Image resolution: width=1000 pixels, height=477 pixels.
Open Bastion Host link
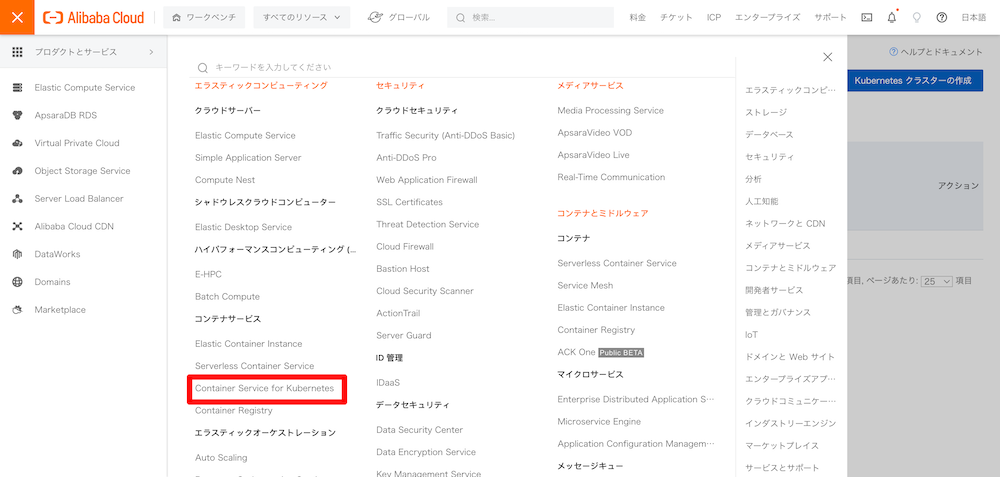402,268
